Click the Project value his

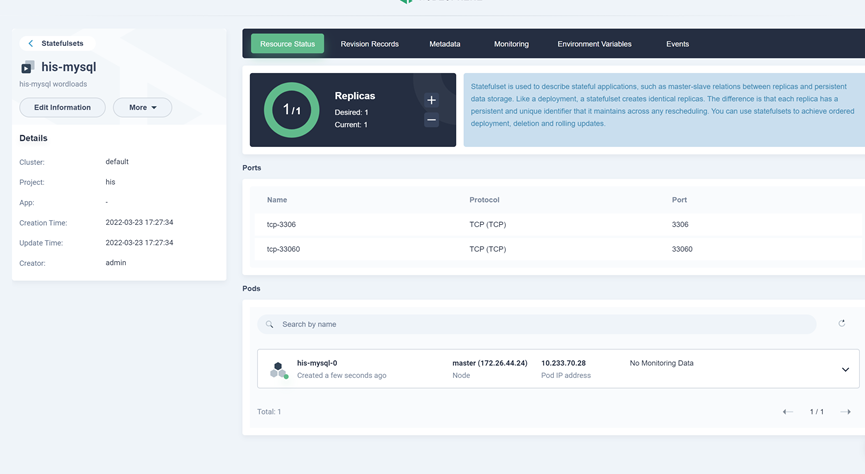(x=110, y=182)
